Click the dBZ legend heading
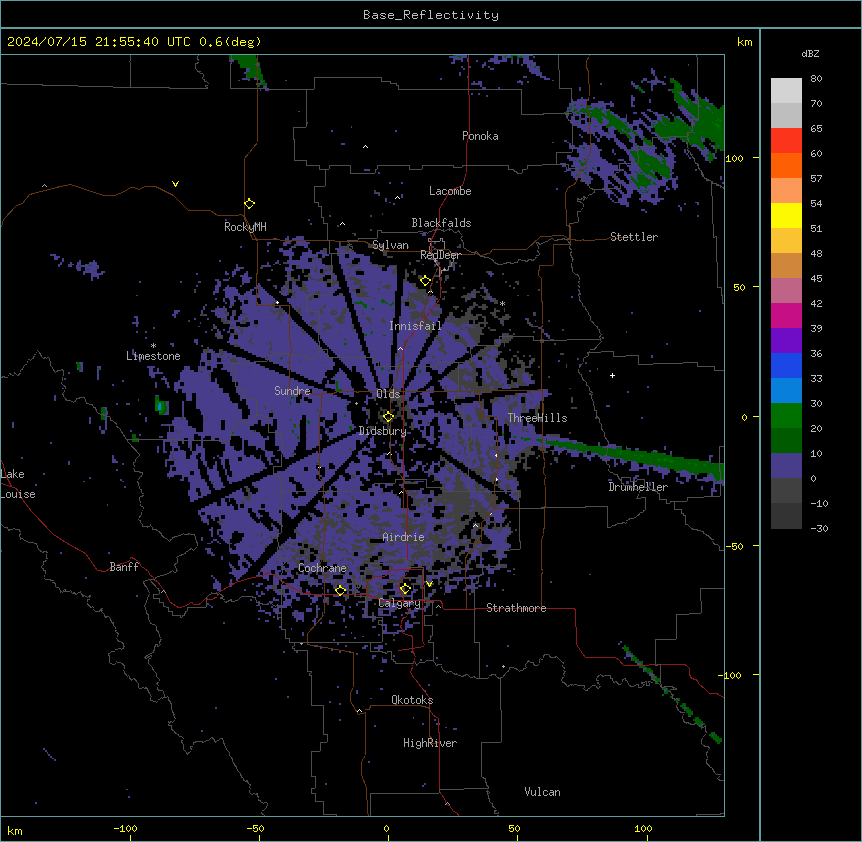Image resolution: width=862 pixels, height=842 pixels. tap(810, 54)
